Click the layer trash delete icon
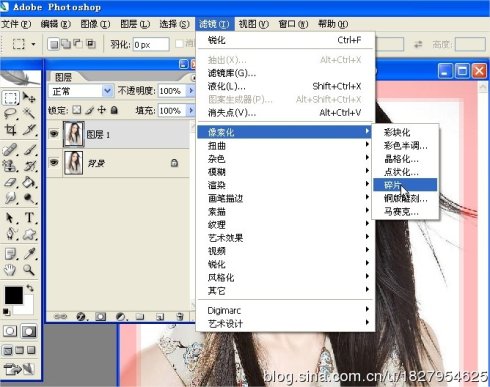 180,316
